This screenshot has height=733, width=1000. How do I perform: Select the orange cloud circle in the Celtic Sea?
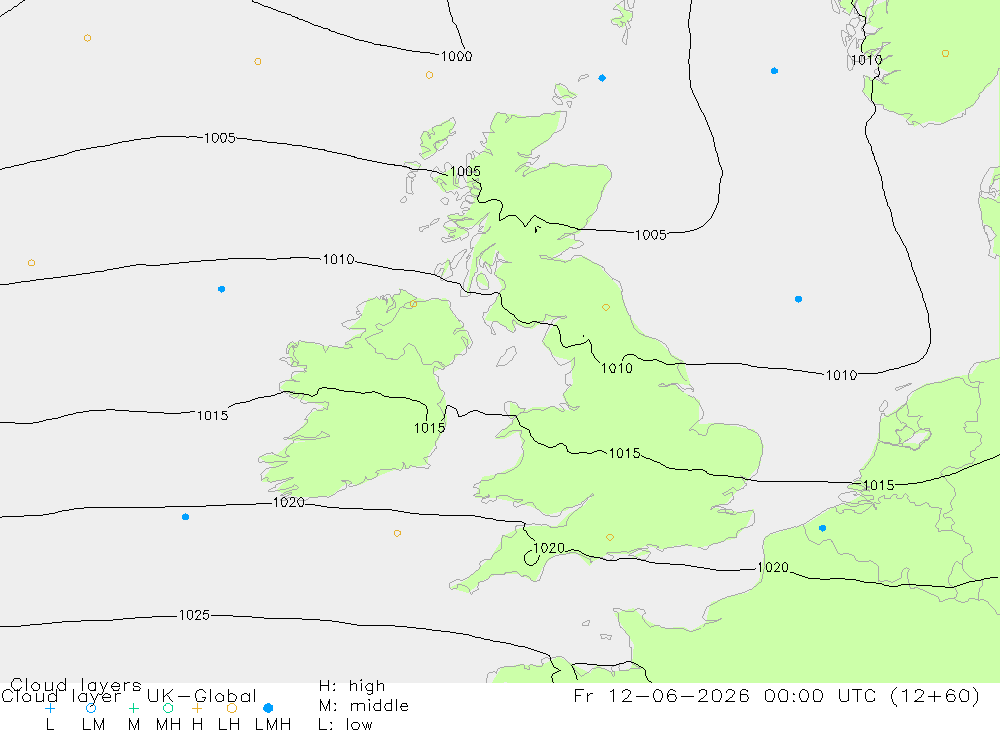pyautogui.click(x=397, y=533)
